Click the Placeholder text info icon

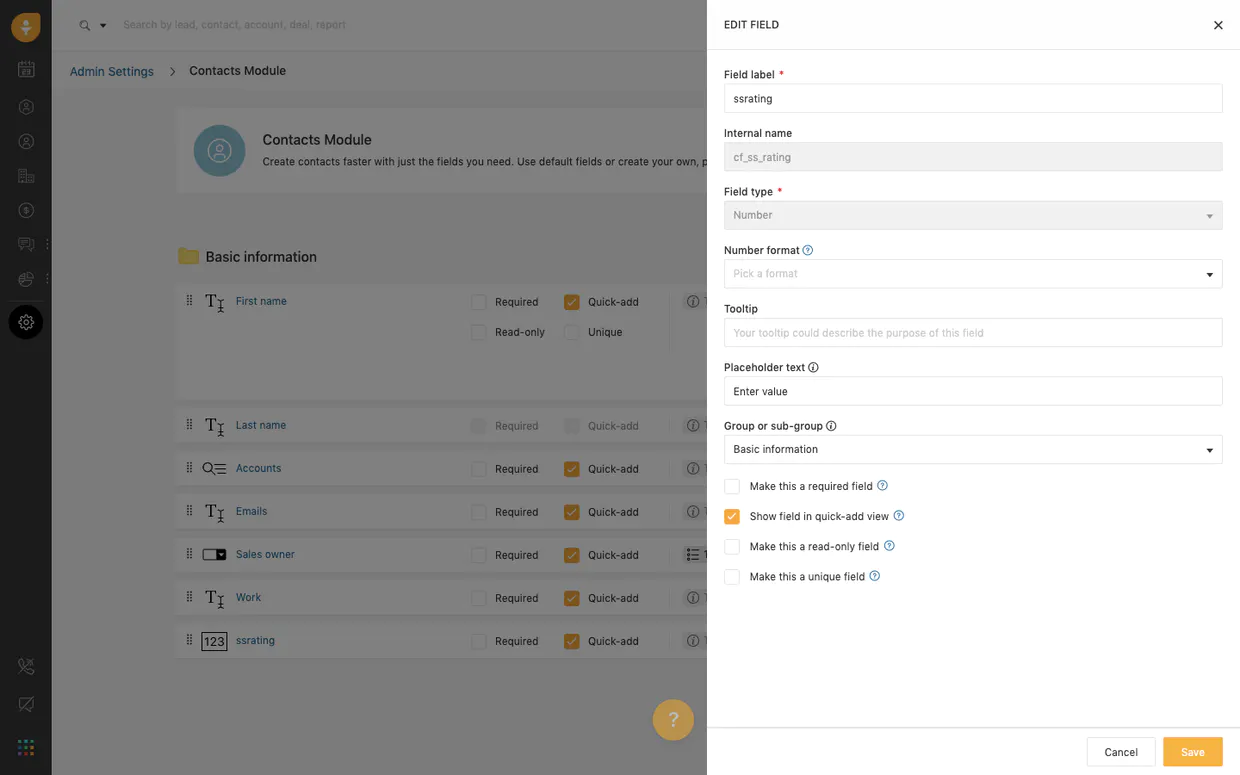(813, 367)
